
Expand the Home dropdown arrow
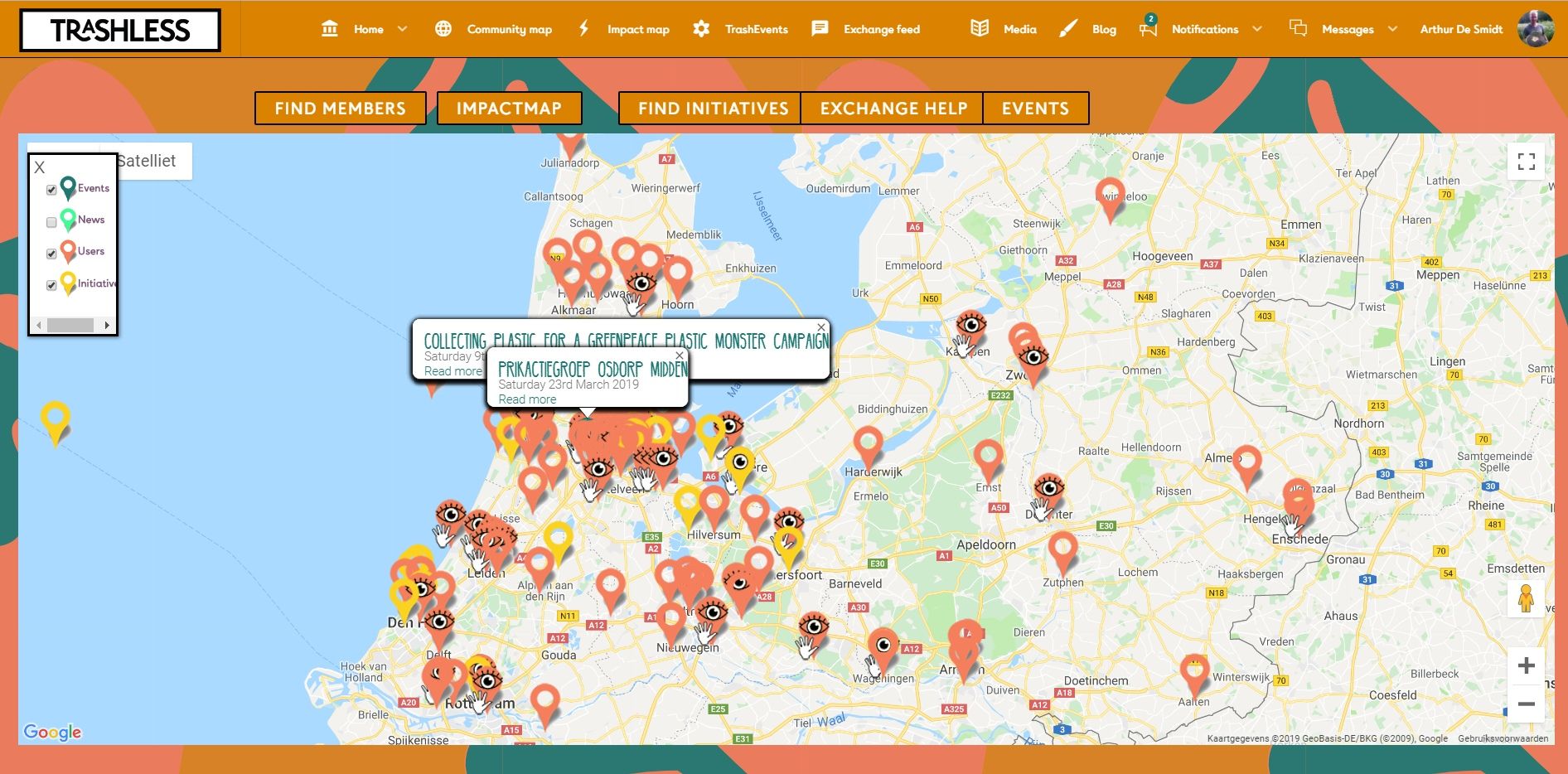pos(403,29)
